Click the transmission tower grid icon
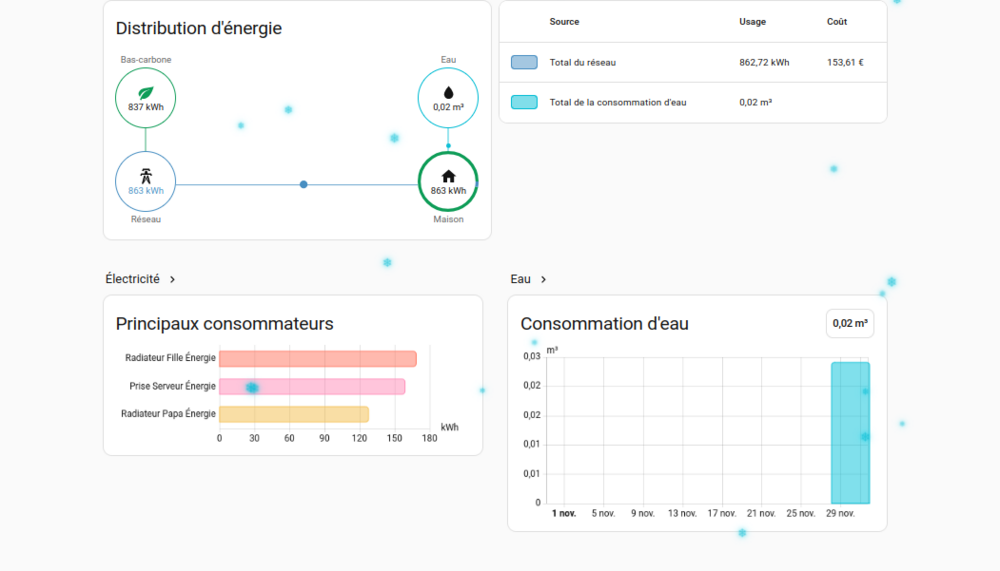Screen dimensions: 1000x571 tap(146, 176)
